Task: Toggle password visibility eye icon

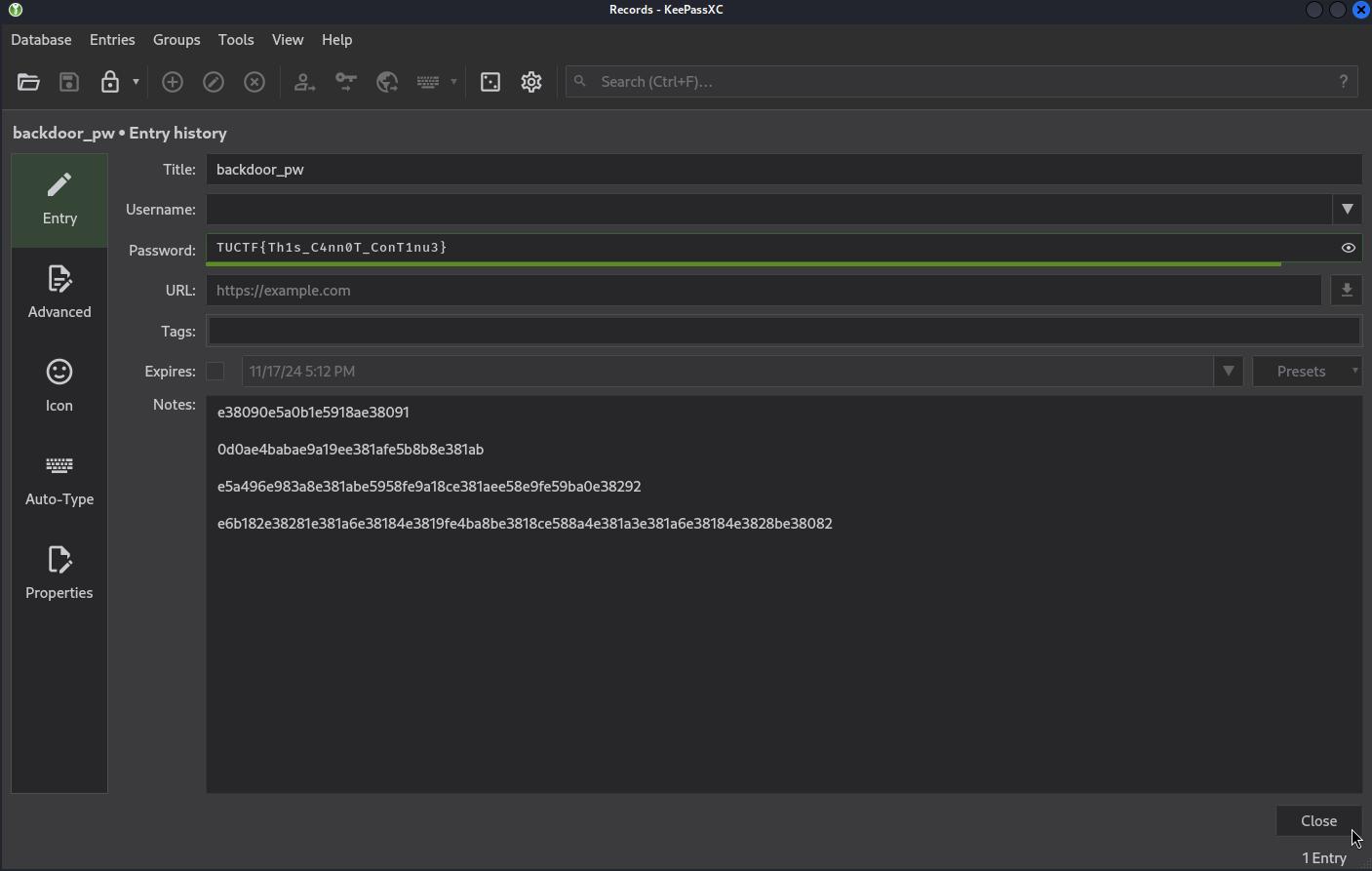Action: [1348, 248]
